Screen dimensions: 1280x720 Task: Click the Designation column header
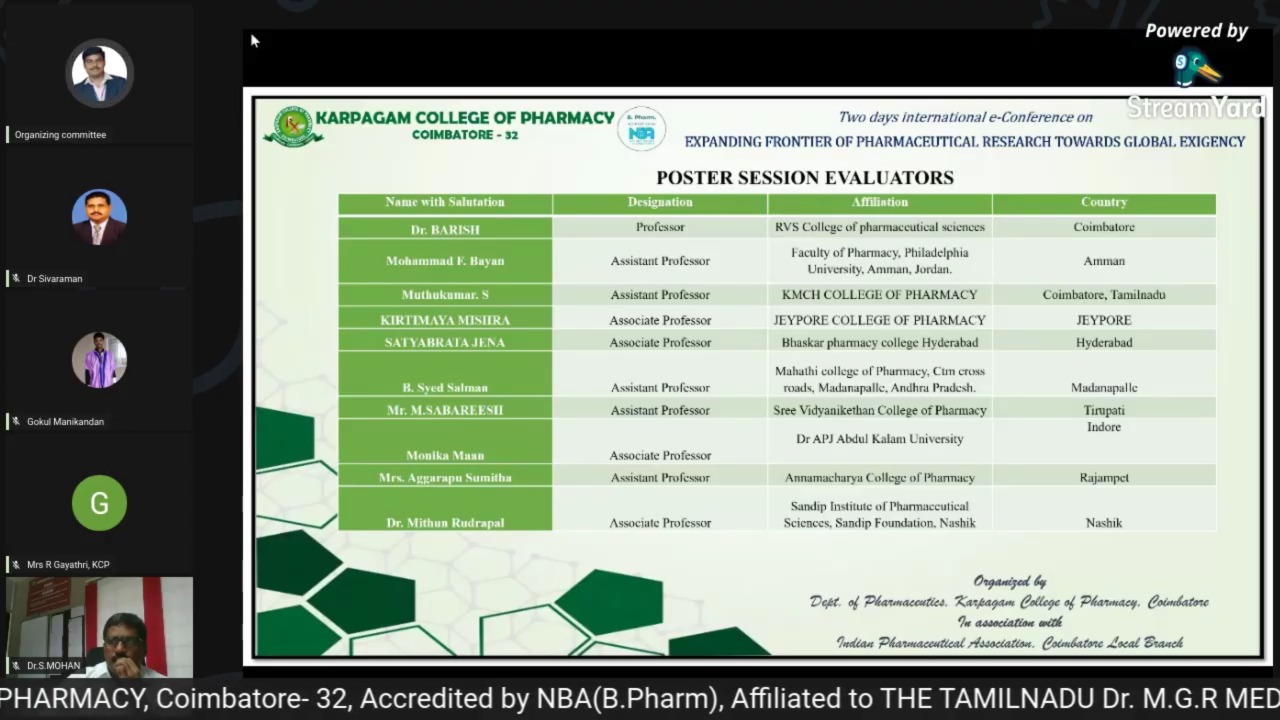point(660,203)
